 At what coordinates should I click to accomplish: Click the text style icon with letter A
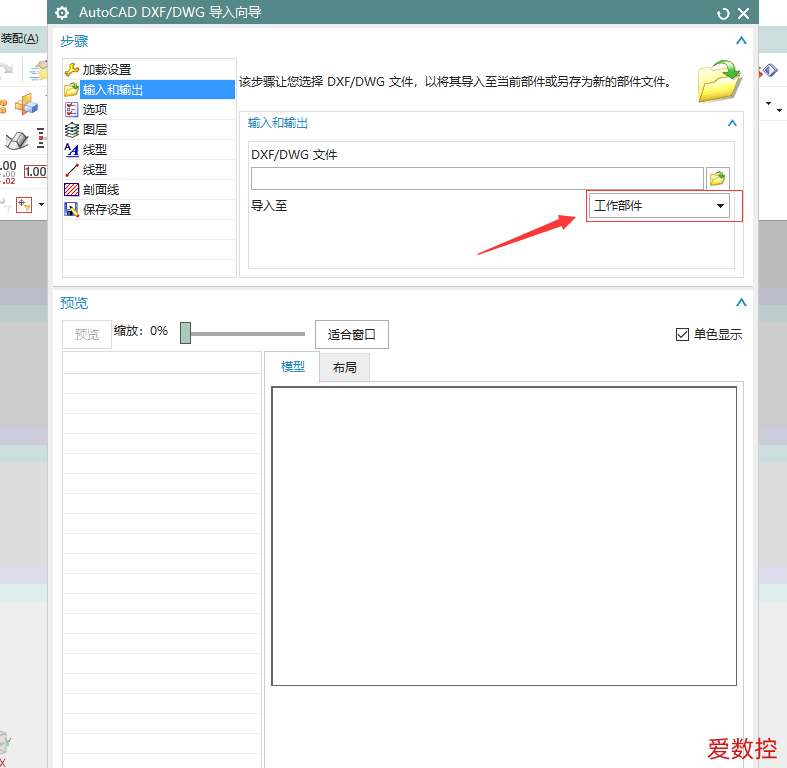[x=72, y=150]
